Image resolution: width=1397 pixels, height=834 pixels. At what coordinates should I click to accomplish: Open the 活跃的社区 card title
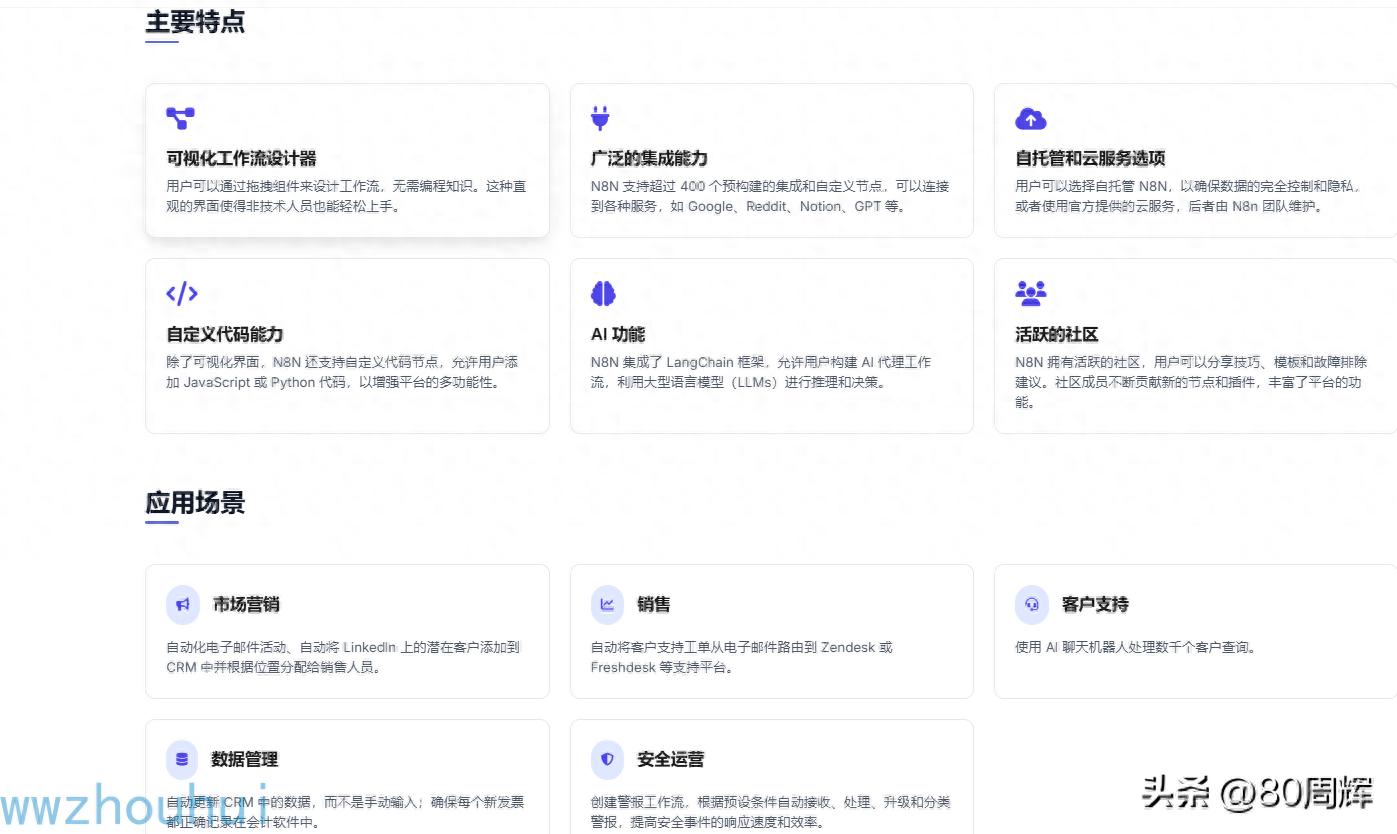pos(1056,334)
